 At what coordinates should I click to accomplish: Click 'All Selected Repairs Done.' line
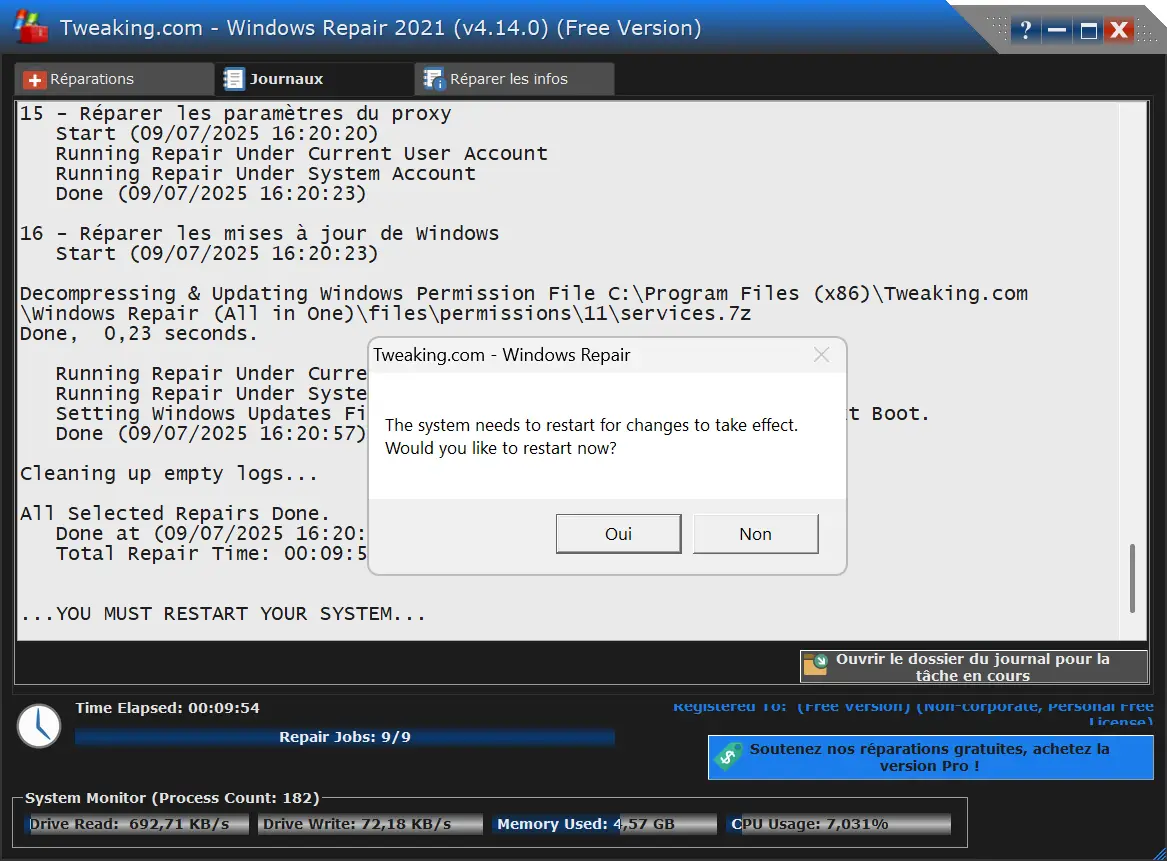[x=174, y=513]
